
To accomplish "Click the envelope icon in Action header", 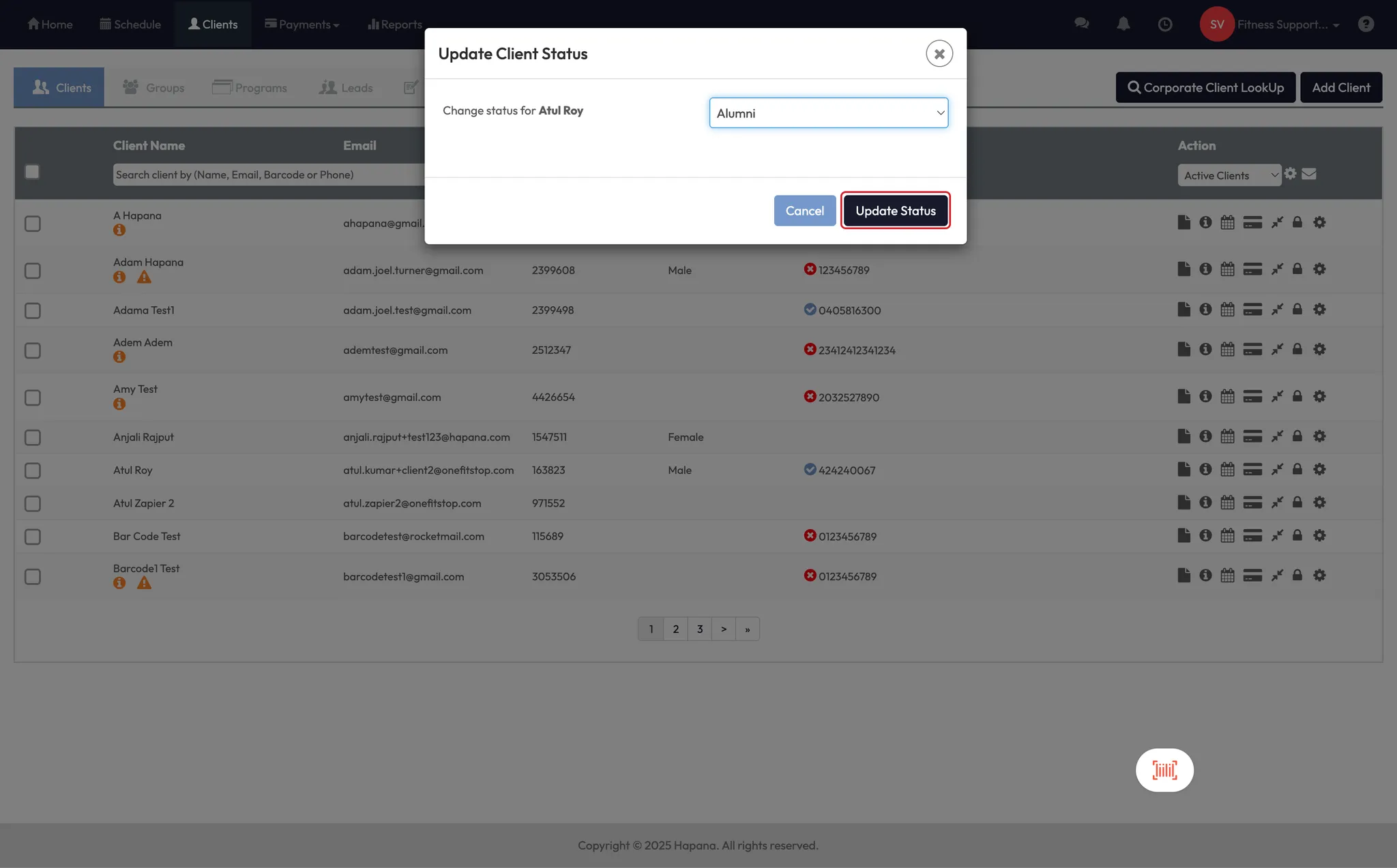I will 1309,174.
